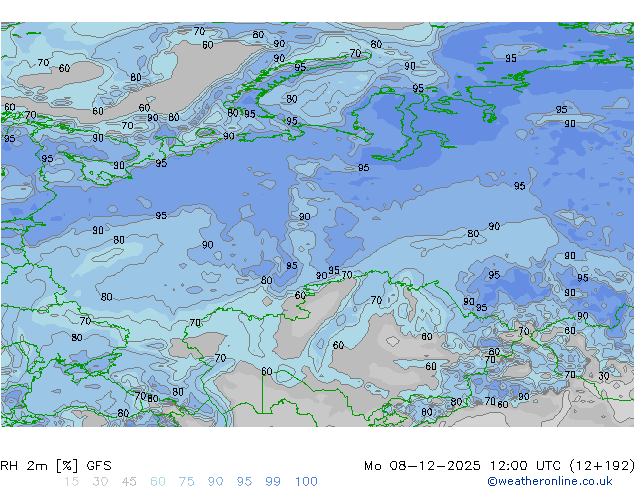Click the weatheronline.co.uk copyright text
This screenshot has height=490, width=634.
tap(550, 481)
